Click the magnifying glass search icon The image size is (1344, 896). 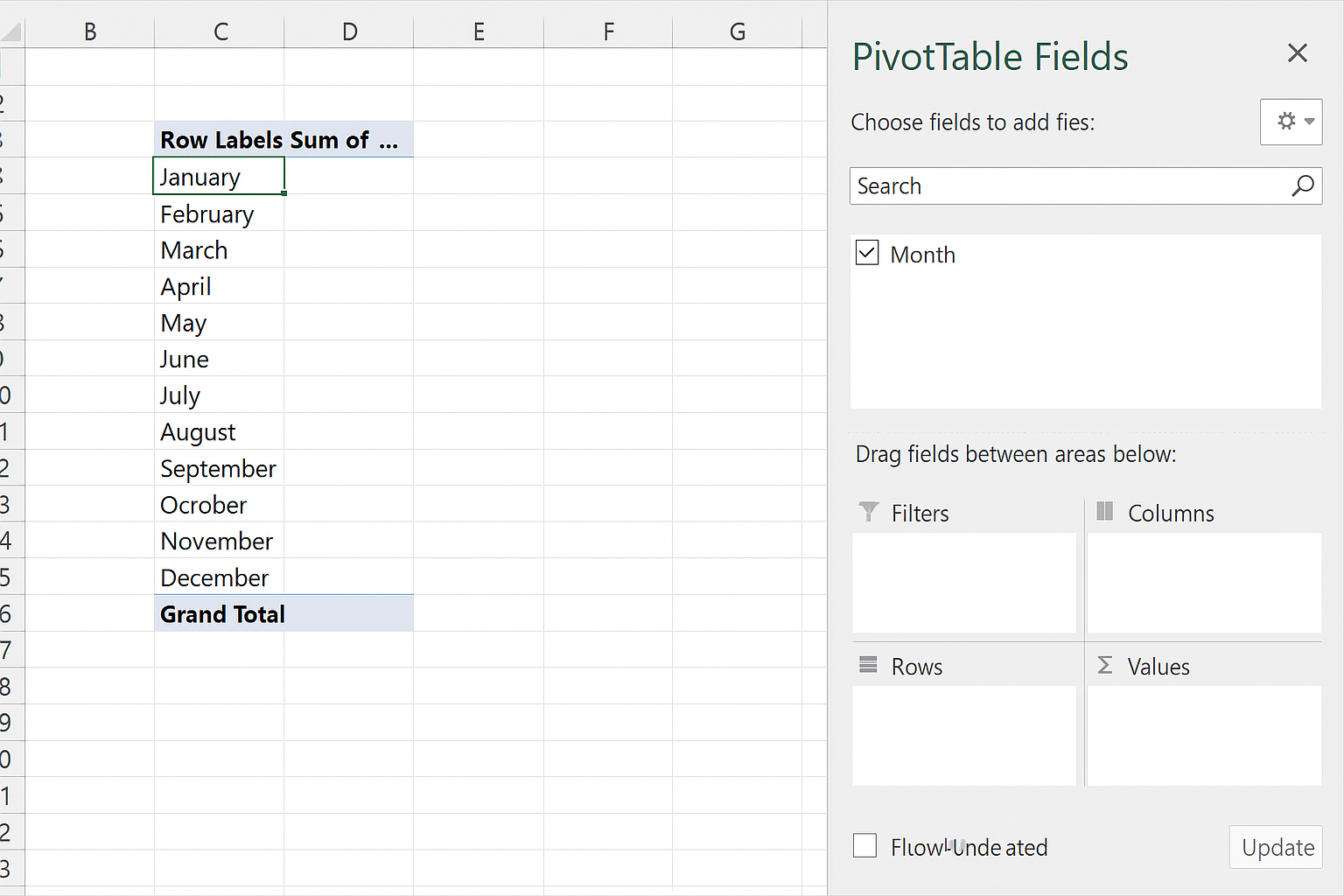1303,185
